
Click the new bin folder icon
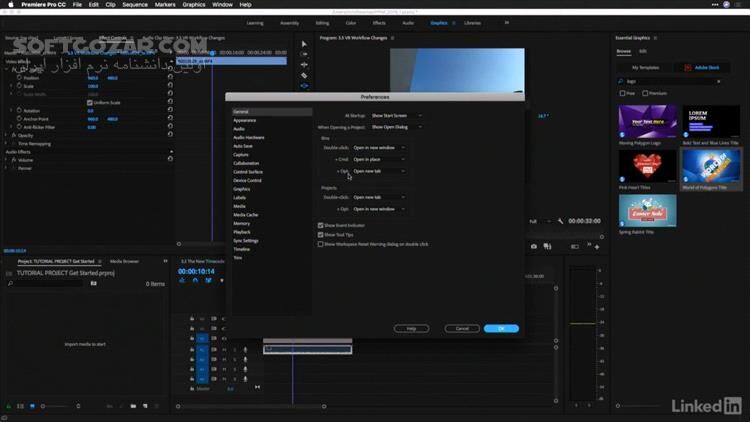coord(133,406)
